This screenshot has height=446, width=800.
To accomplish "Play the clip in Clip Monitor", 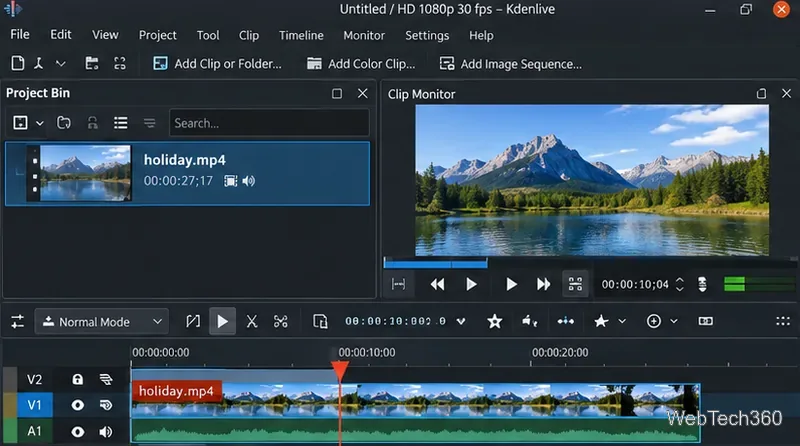I will (471, 284).
